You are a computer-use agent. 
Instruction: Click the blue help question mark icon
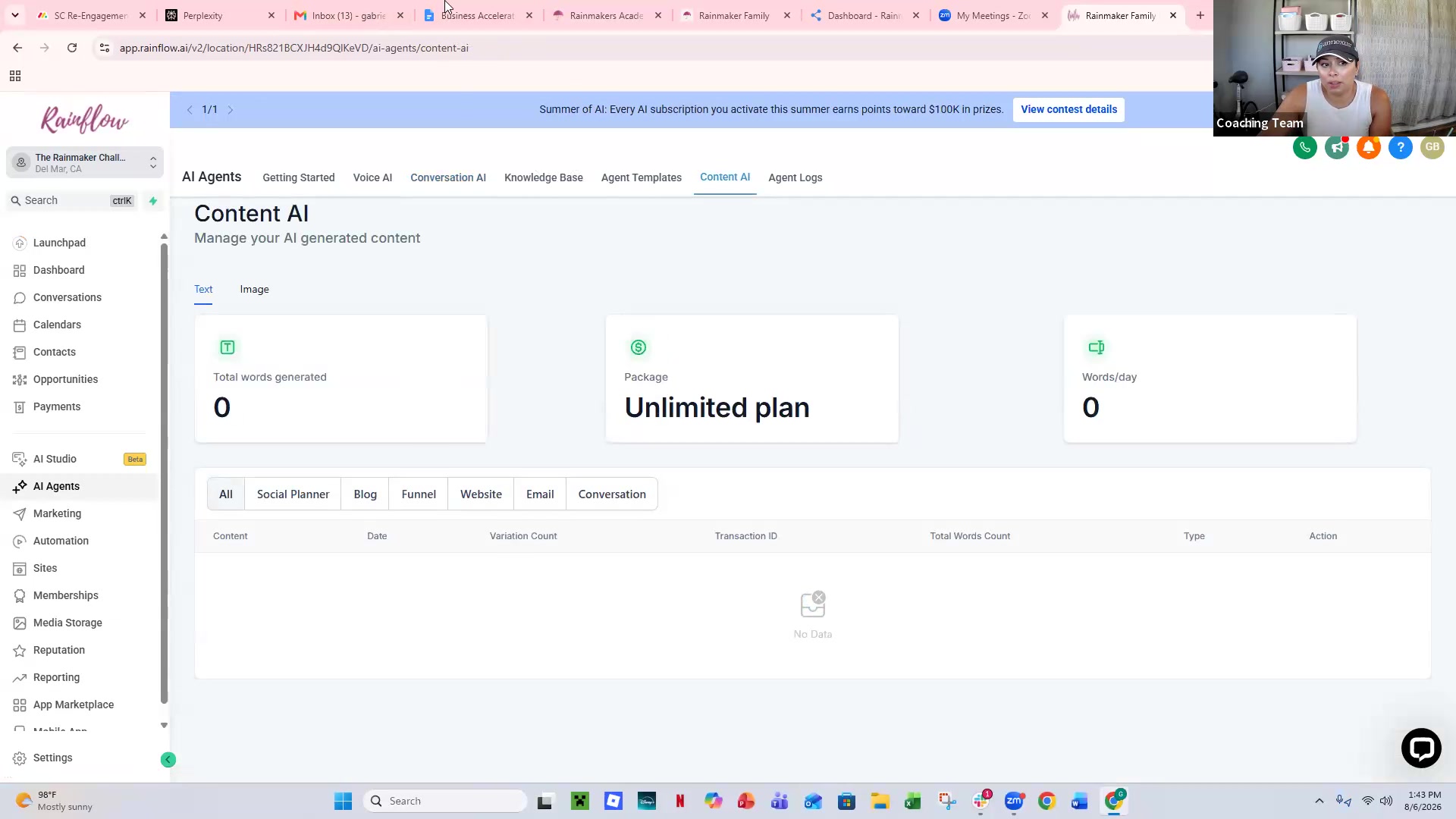pyautogui.click(x=1400, y=147)
